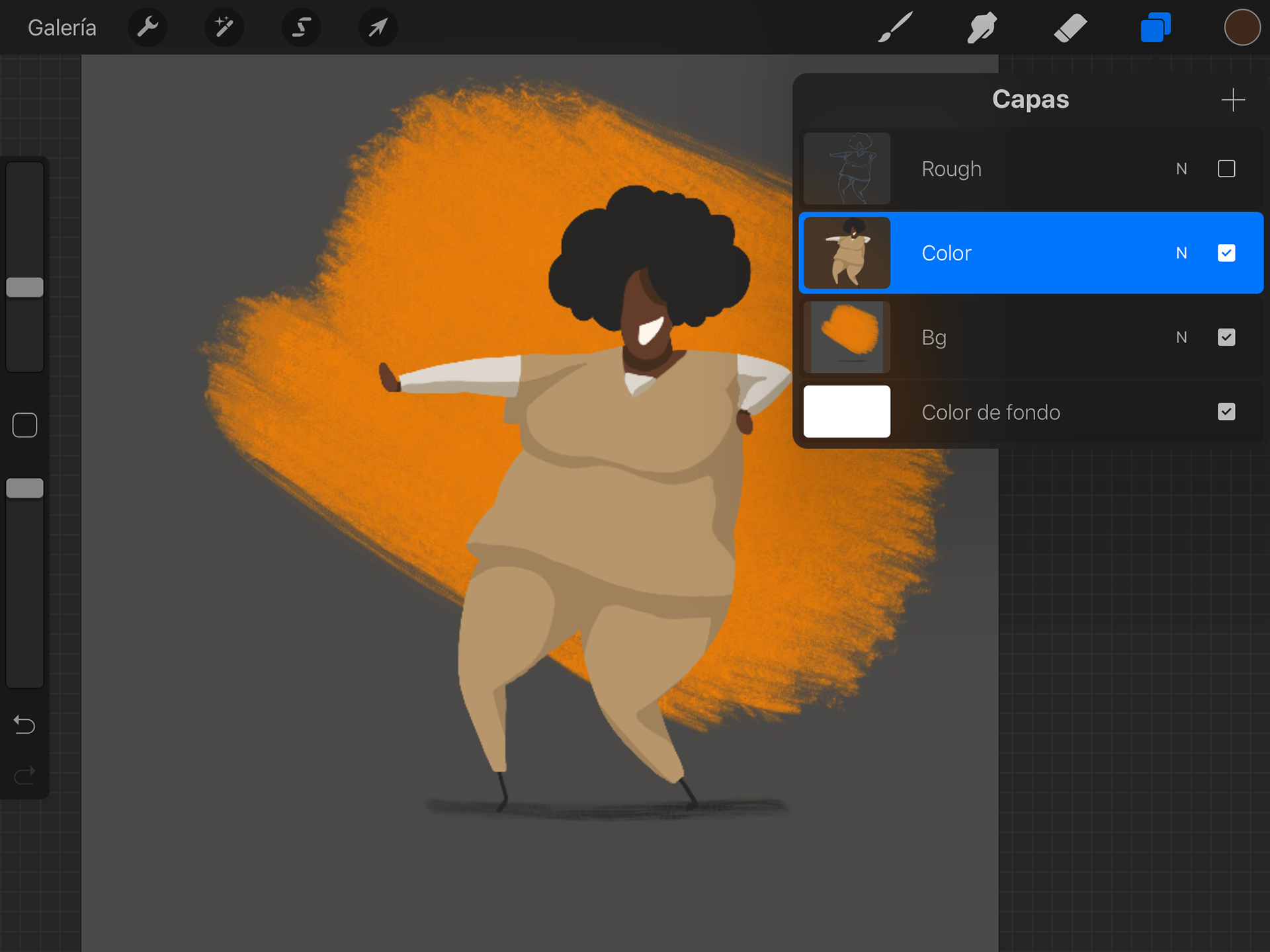
Task: Open blend mode N of Bg layer
Action: (x=1181, y=337)
